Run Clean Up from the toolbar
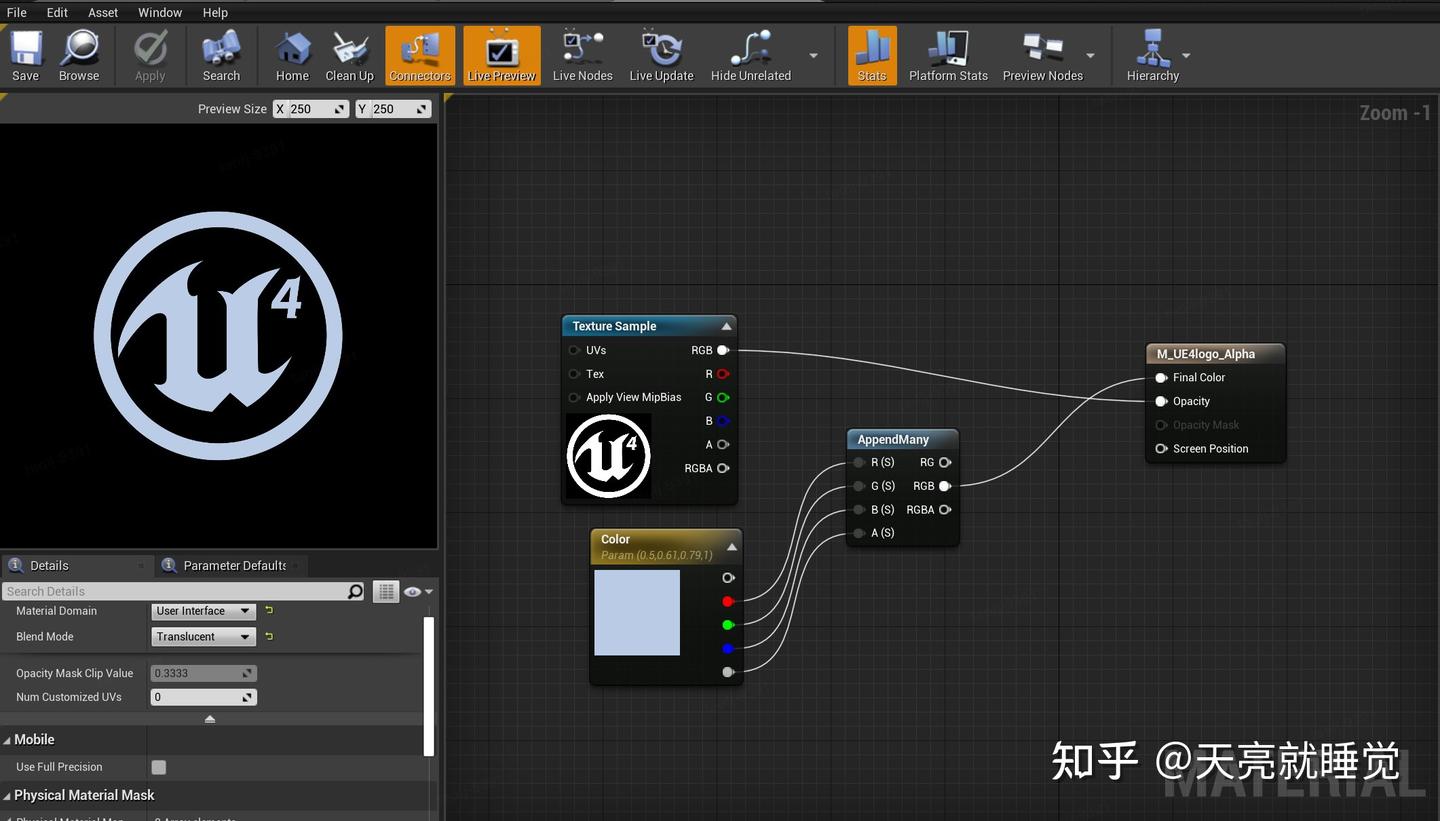This screenshot has width=1440, height=821. tap(349, 55)
